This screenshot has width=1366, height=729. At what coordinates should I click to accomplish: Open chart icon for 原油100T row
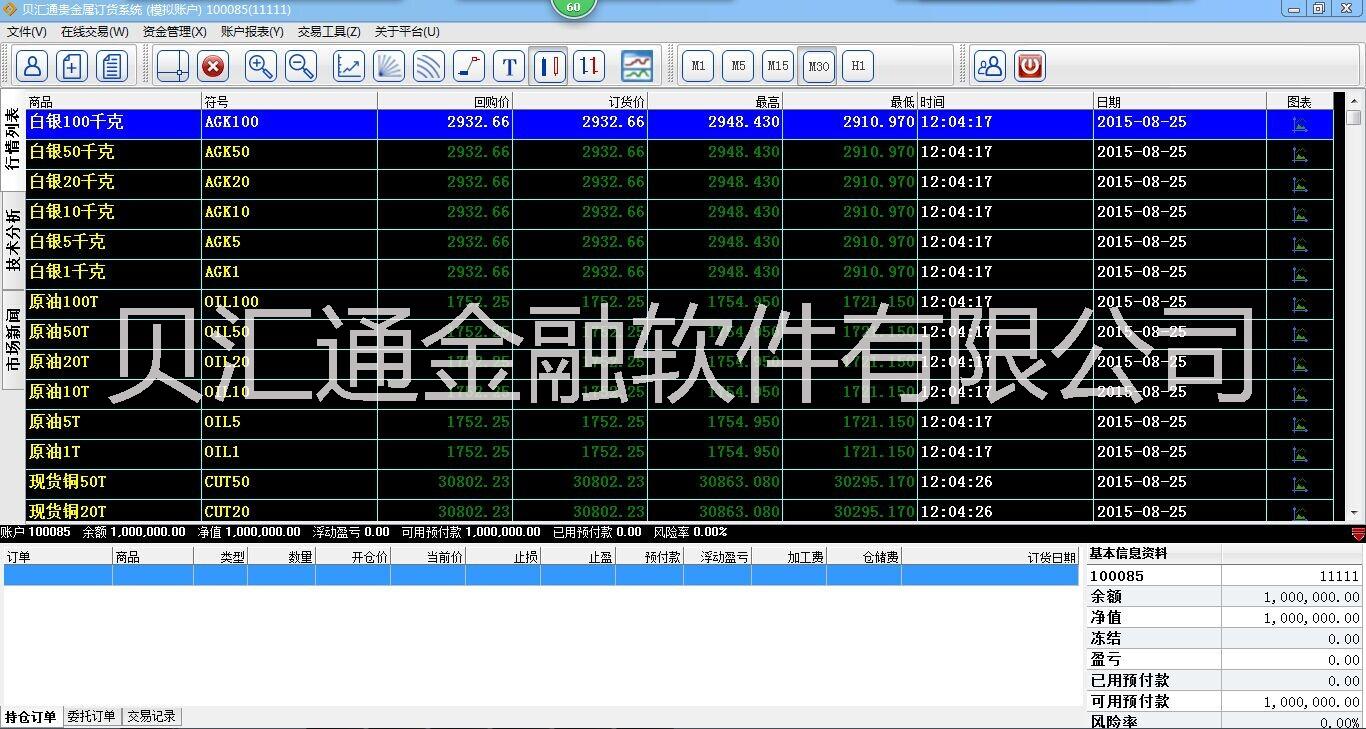1300,304
